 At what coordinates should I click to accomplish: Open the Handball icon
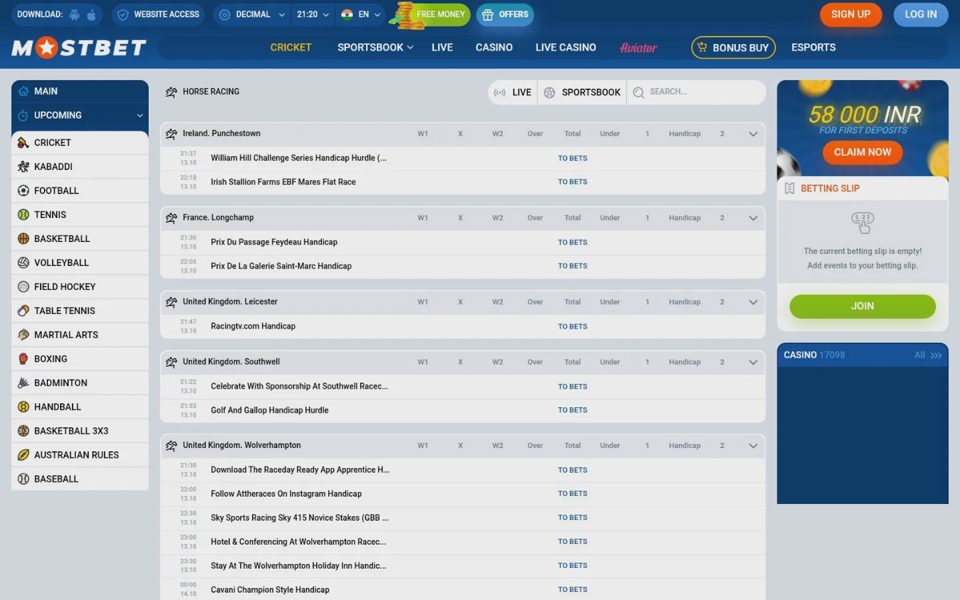[23, 407]
